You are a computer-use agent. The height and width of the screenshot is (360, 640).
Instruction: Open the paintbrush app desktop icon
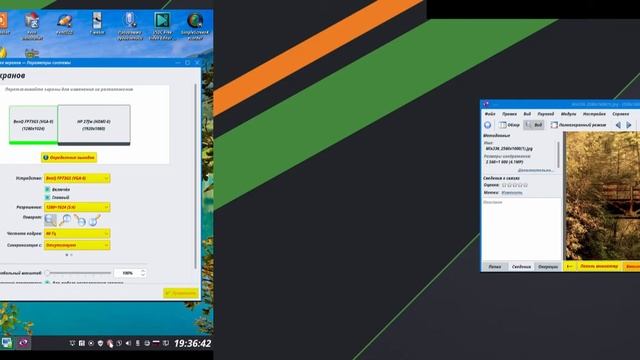[x=64, y=24]
